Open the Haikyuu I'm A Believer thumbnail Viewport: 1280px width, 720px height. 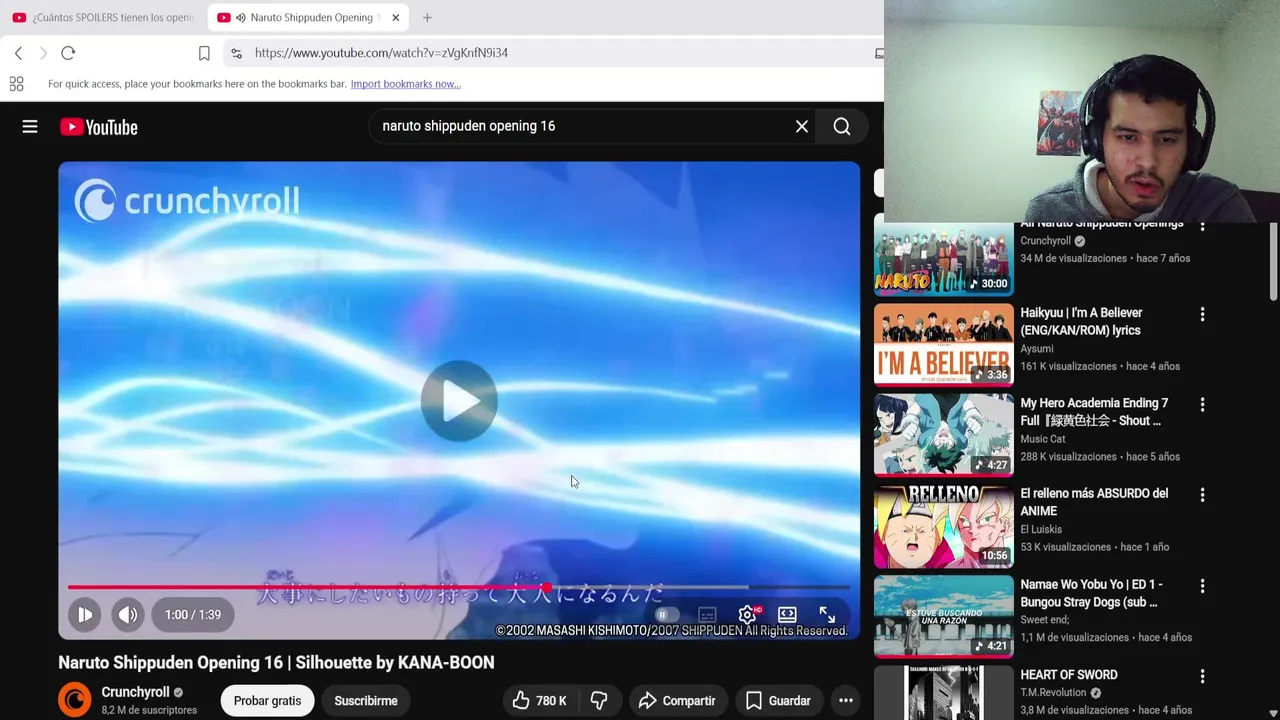click(943, 345)
